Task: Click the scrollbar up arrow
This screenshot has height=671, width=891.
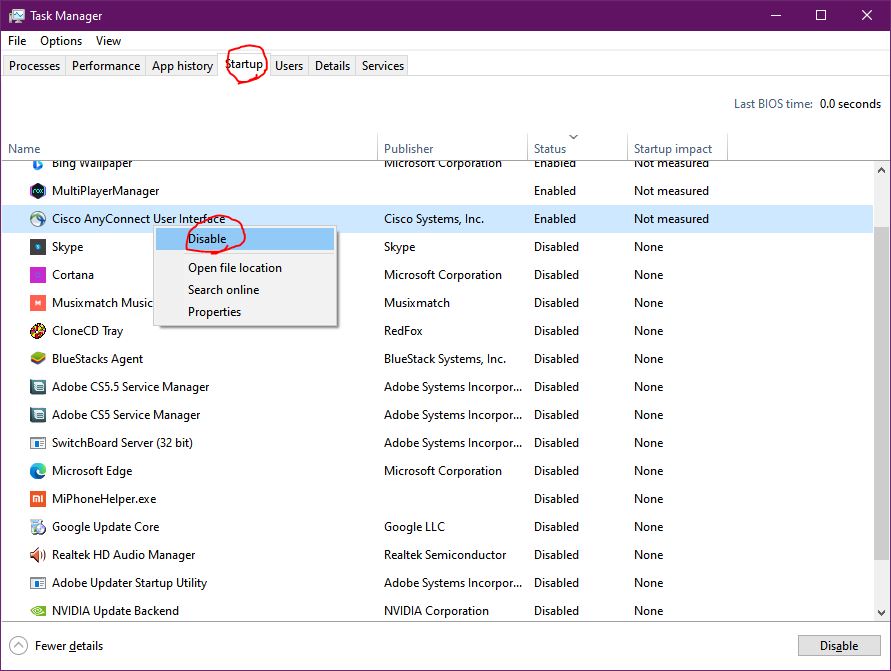Action: 881,170
